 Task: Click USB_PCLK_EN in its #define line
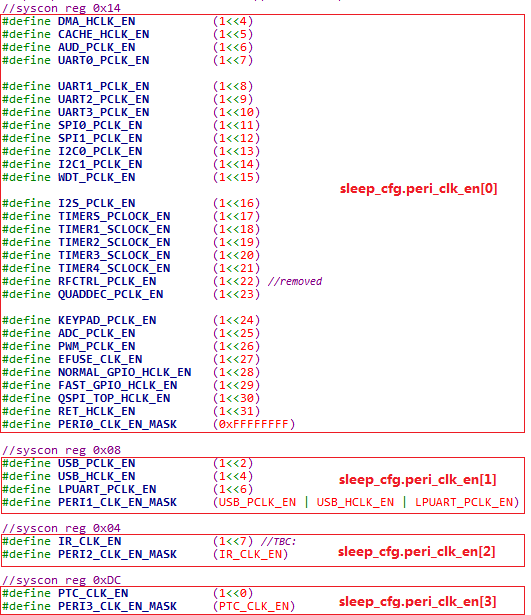pyautogui.click(x=96, y=463)
